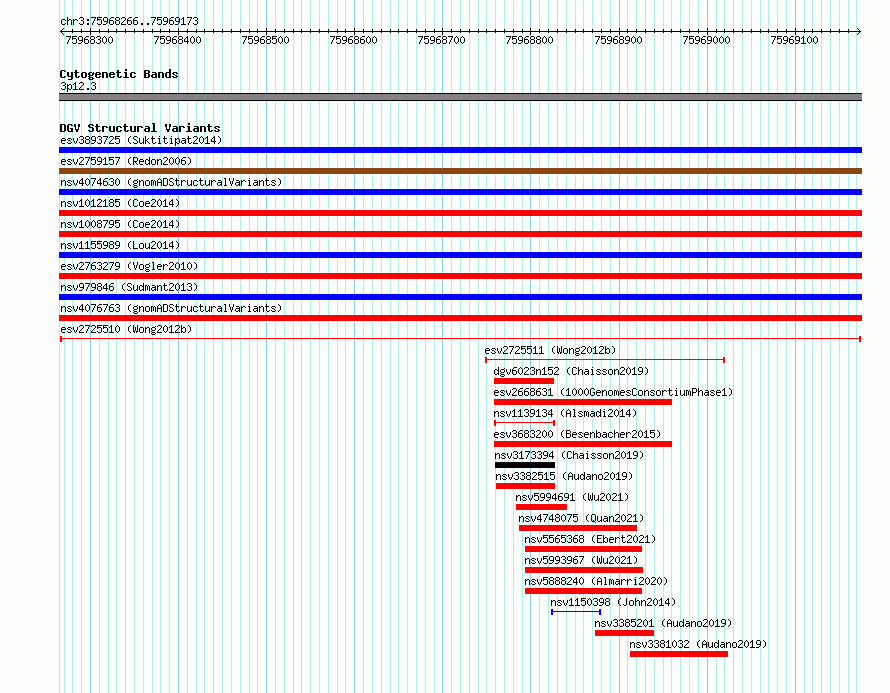Viewport: 890px width, 693px height.
Task: Open the esv3683200 (Besenbacher2015) variant label
Action: point(577,434)
